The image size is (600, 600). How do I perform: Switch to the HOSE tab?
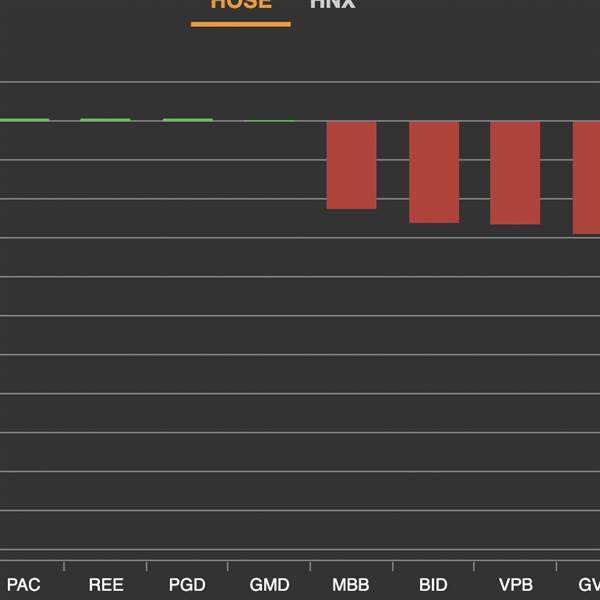click(x=241, y=4)
